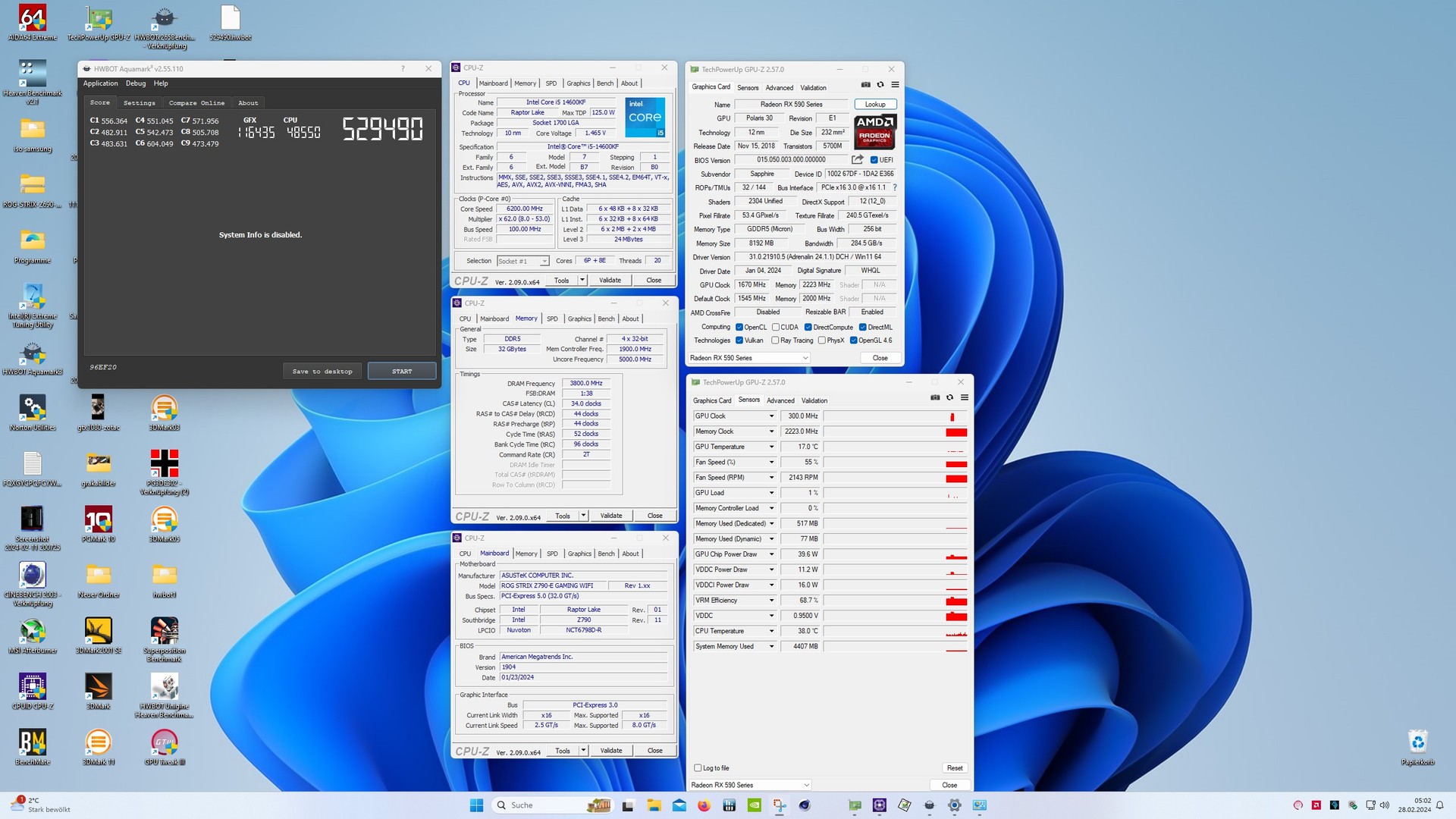The height and width of the screenshot is (819, 1456).
Task: Expand Fan Speed (RPM) sensor dropdown
Action: tap(771, 478)
